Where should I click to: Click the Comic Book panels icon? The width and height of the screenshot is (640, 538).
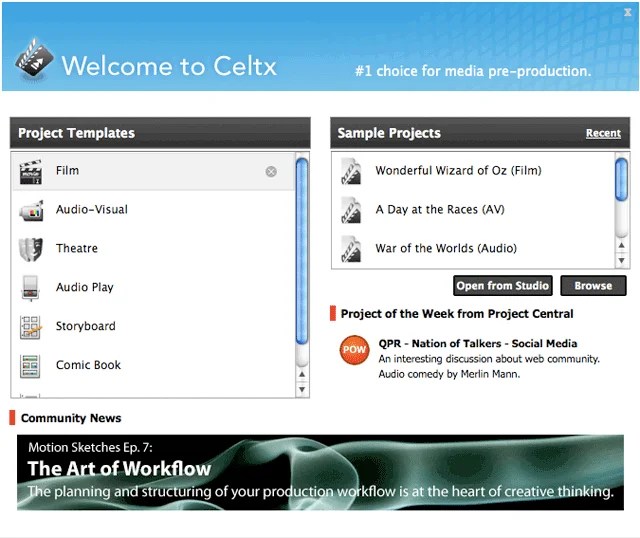click(x=31, y=366)
